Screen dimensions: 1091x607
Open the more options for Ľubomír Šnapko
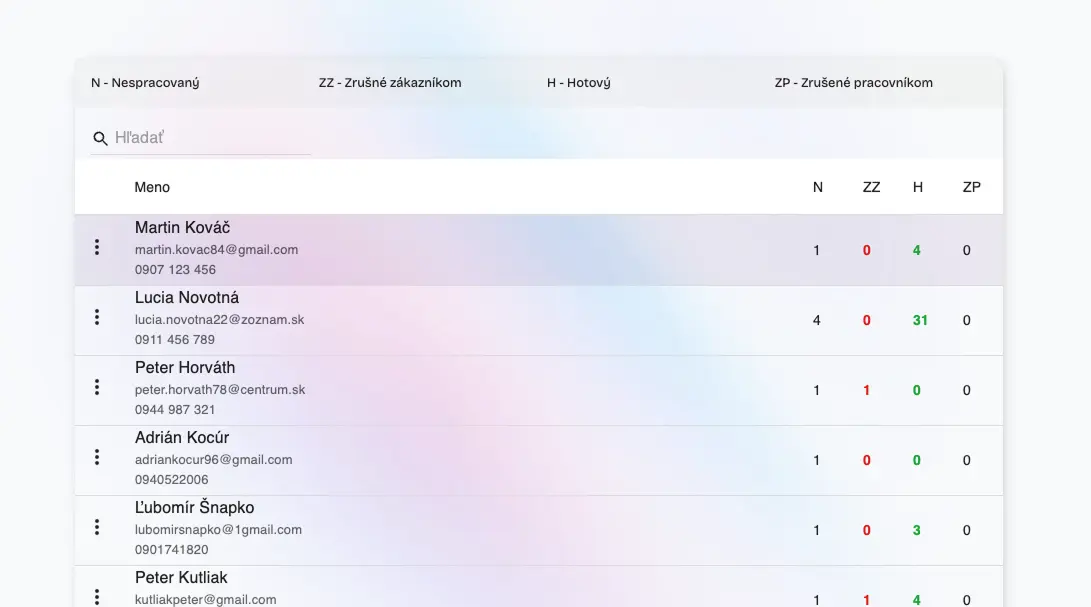(x=97, y=527)
